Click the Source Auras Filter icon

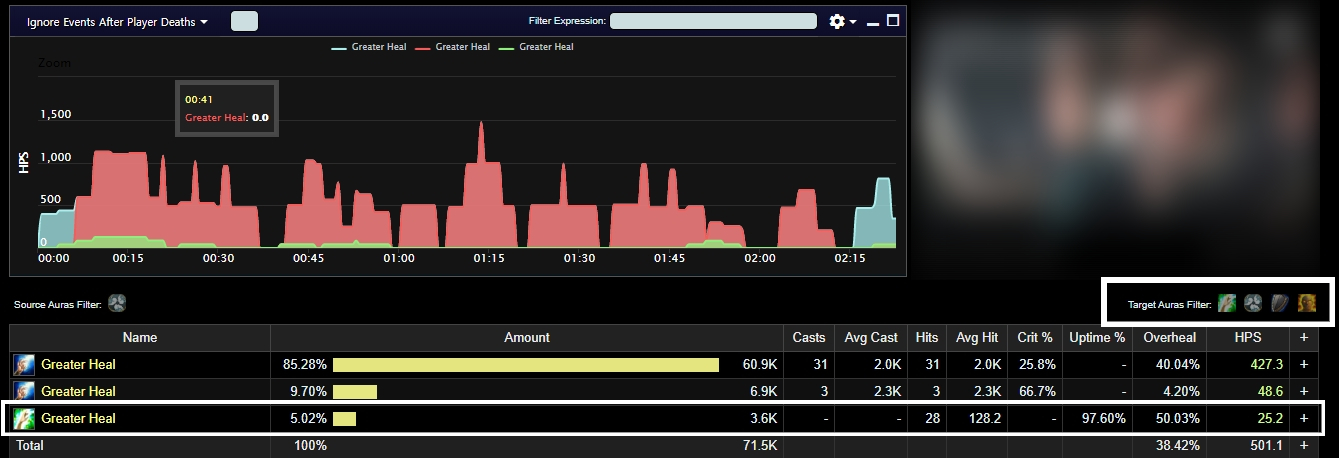click(x=117, y=303)
